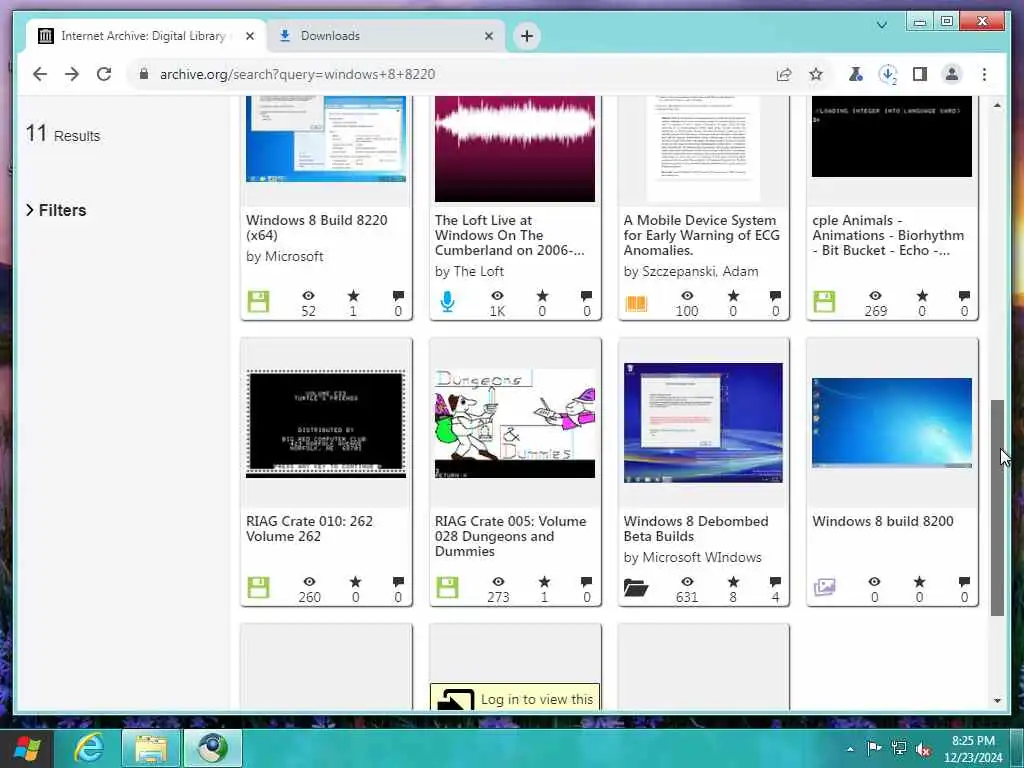The image size is (1024, 768).
Task: Go back to the previous page
Action: (x=40, y=74)
